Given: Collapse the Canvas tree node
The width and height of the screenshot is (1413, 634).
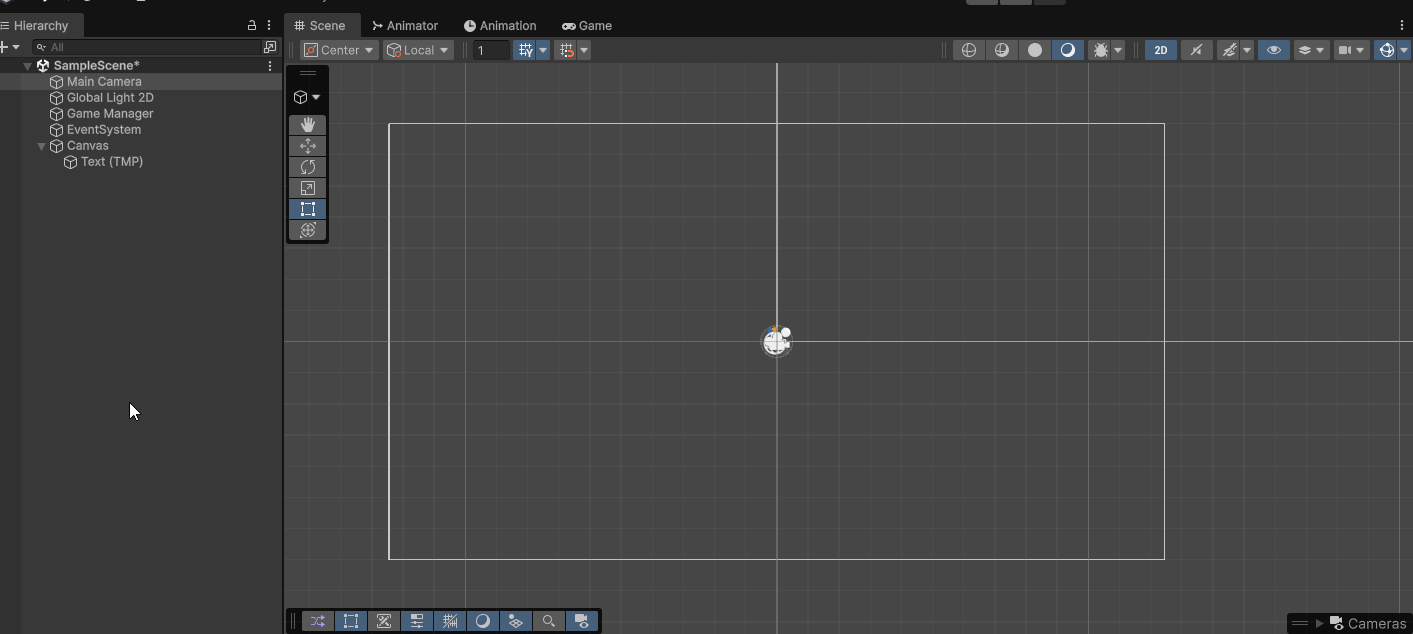Looking at the screenshot, I should (41, 146).
